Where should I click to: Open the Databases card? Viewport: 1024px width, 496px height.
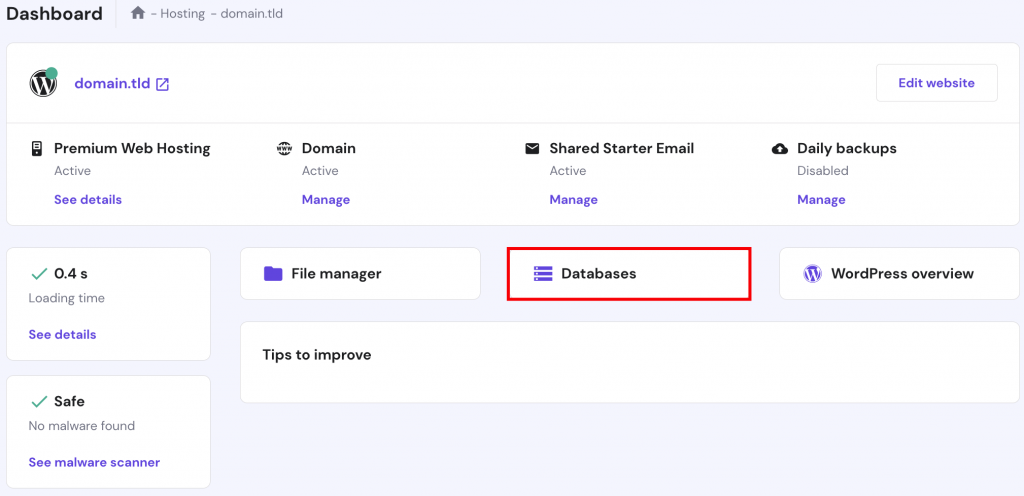[x=629, y=273]
